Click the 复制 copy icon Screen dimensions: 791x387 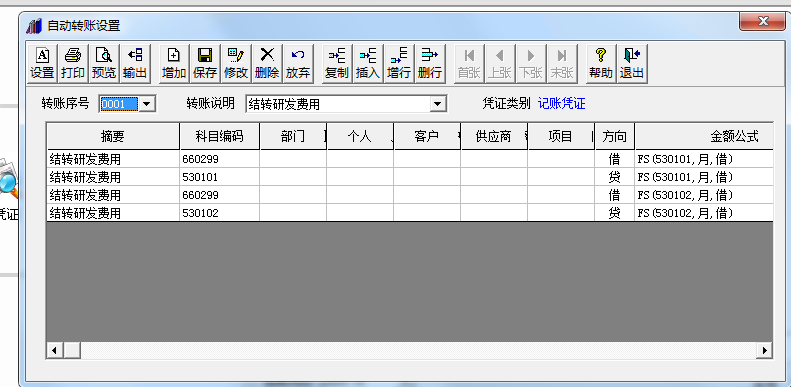coord(337,64)
